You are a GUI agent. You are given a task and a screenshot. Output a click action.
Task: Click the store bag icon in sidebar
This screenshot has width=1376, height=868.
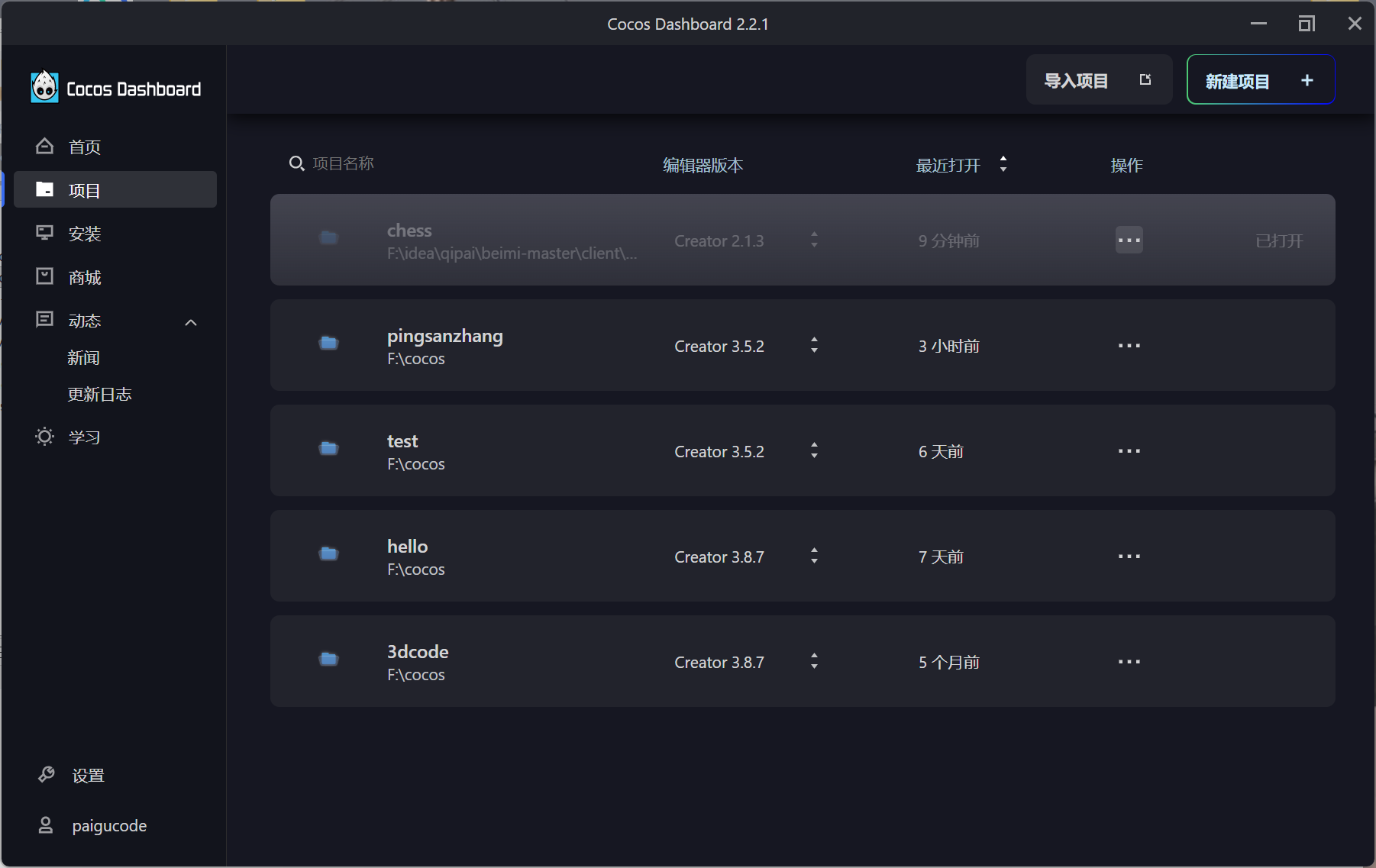click(x=45, y=276)
